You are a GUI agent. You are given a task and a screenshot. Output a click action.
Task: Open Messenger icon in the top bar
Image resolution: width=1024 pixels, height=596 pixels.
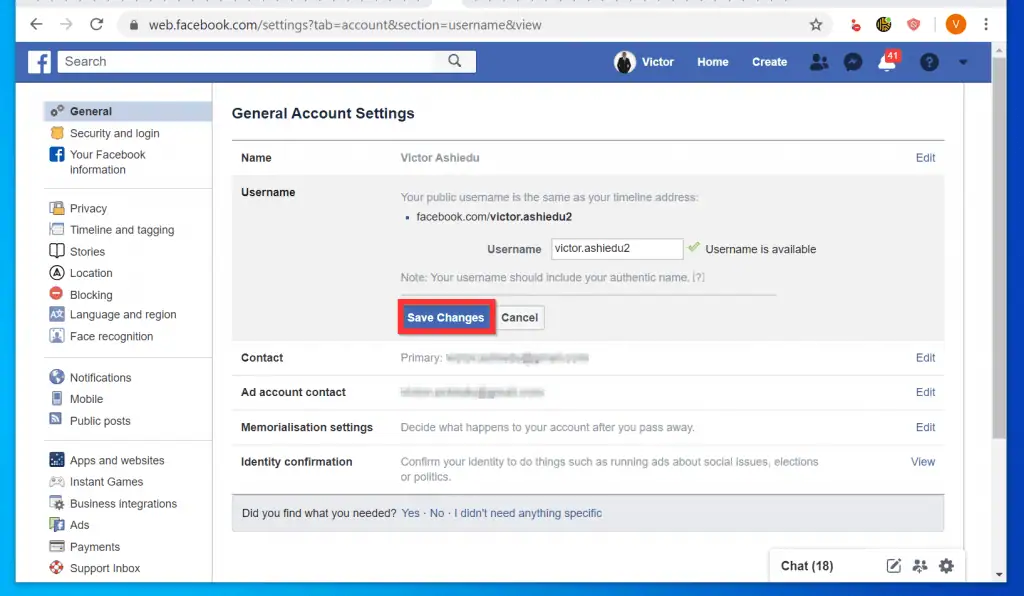pos(852,62)
